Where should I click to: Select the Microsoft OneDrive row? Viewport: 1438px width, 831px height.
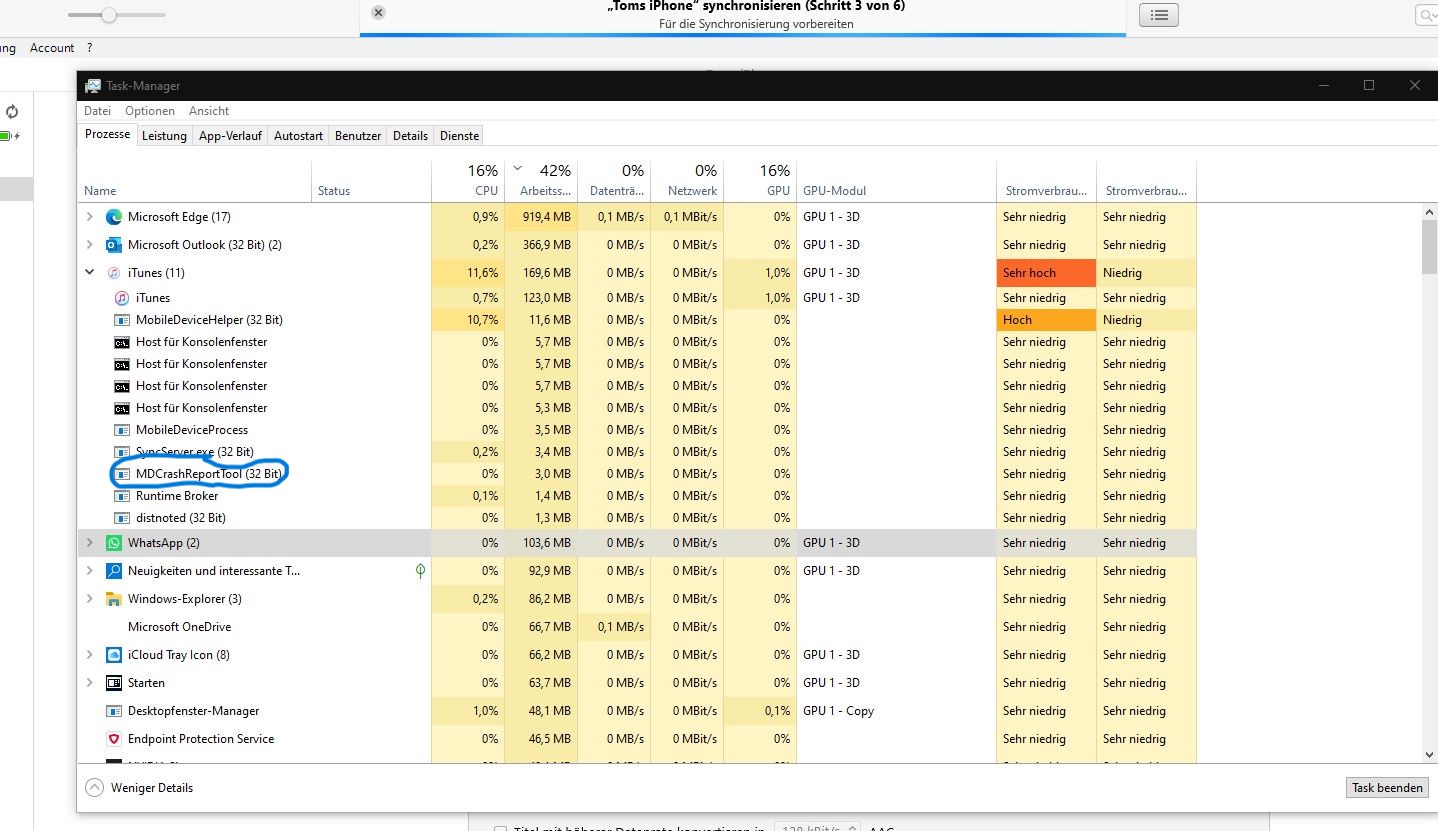tap(637, 627)
